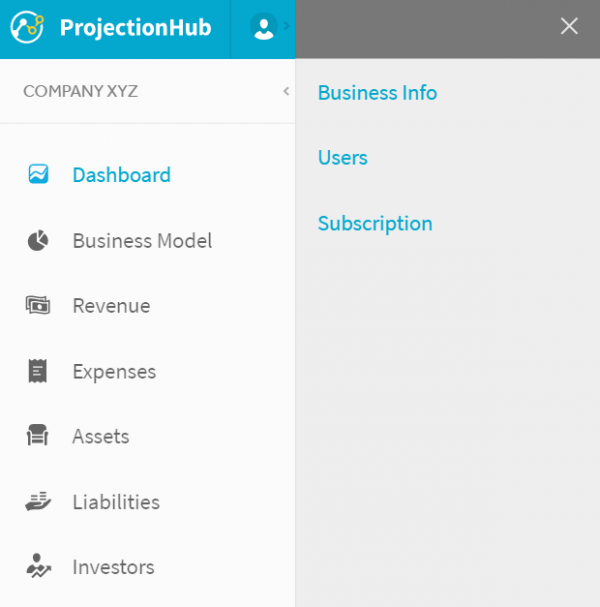
Task: Select the Liabilities hand-with-coins icon
Action: click(x=38, y=501)
